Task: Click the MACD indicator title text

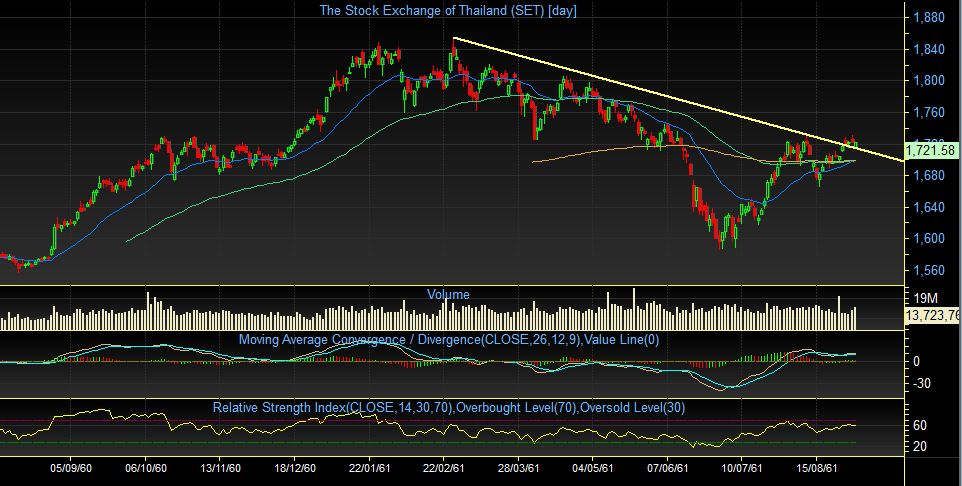Action: tap(448, 339)
